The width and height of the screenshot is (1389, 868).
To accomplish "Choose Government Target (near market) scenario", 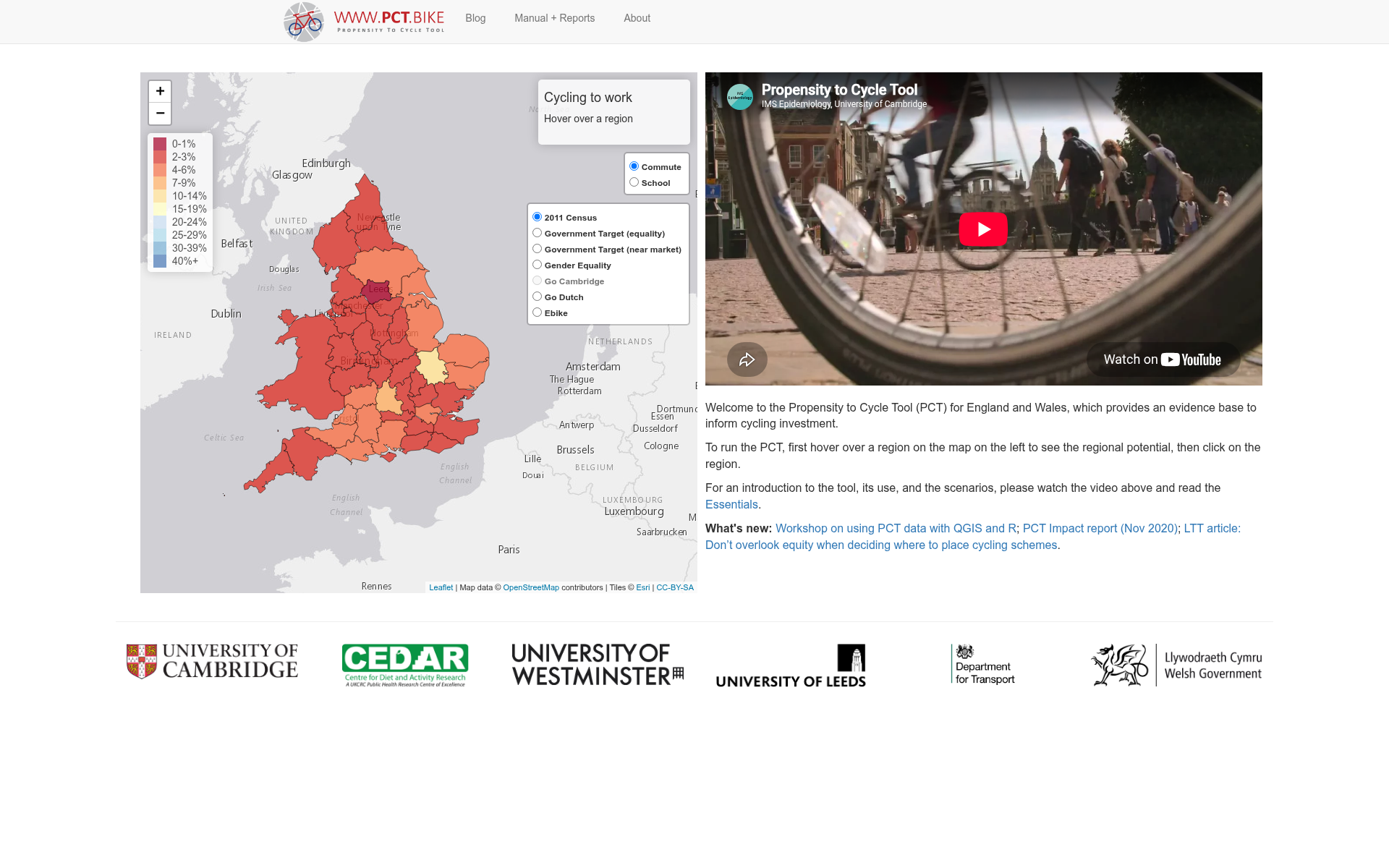I will pos(538,249).
